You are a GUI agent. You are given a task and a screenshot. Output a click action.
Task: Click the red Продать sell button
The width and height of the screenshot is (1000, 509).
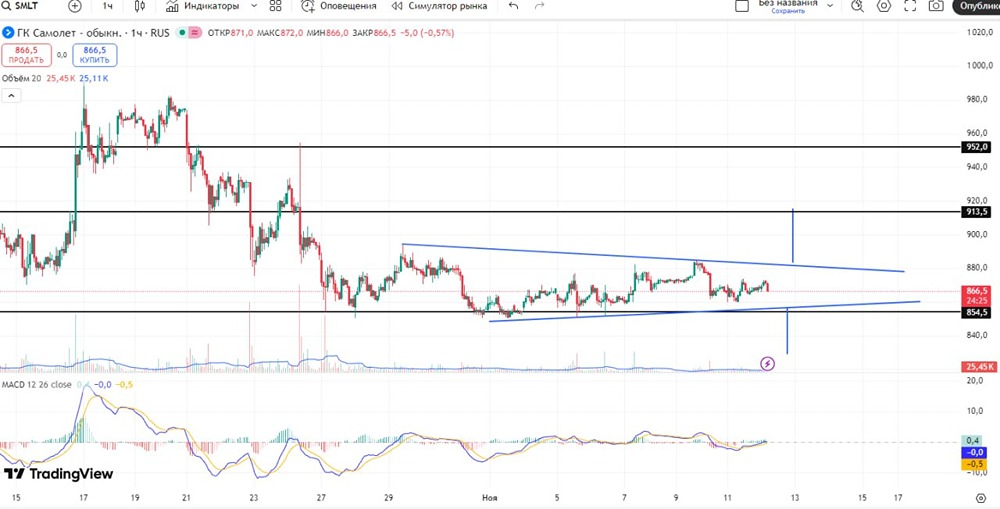pyautogui.click(x=26, y=55)
